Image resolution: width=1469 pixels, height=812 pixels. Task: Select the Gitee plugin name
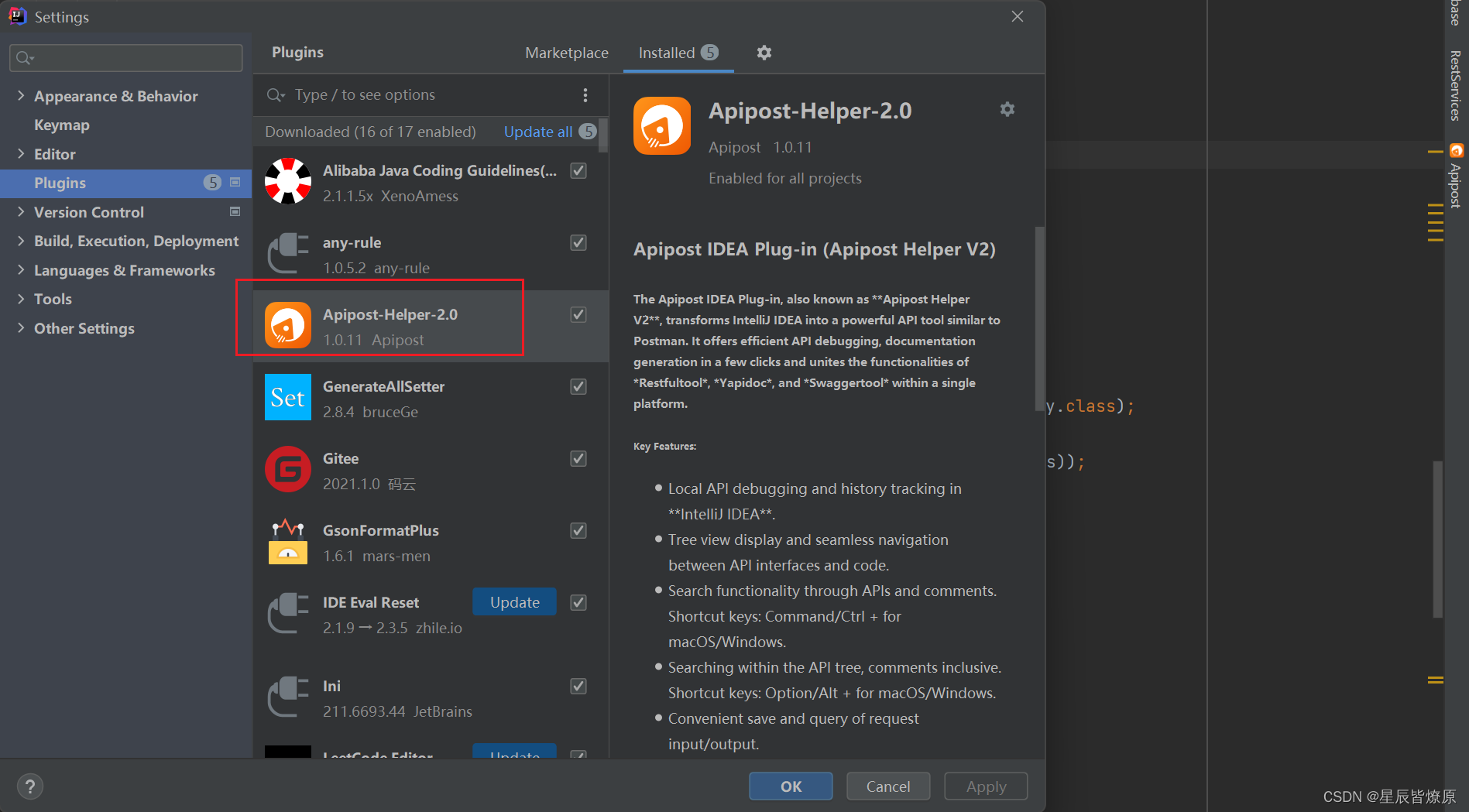[341, 458]
